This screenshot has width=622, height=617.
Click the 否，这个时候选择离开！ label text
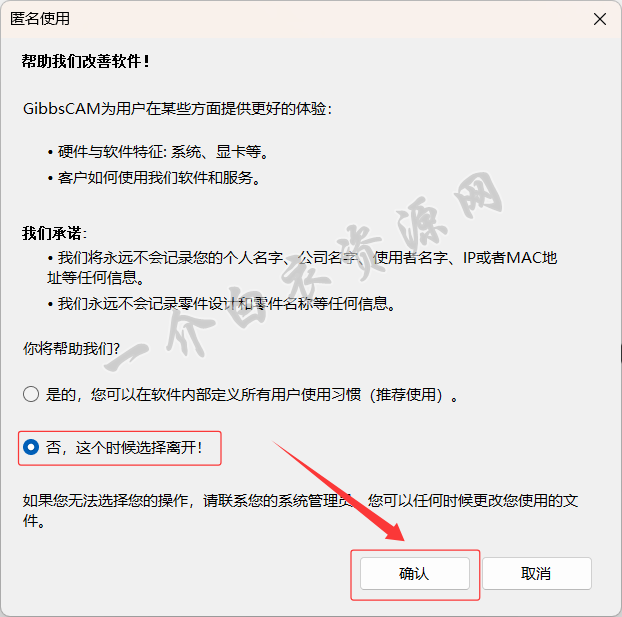click(124, 448)
